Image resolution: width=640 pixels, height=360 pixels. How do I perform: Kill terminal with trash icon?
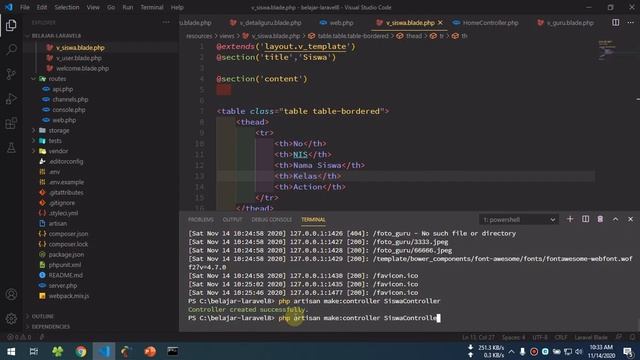(600, 219)
